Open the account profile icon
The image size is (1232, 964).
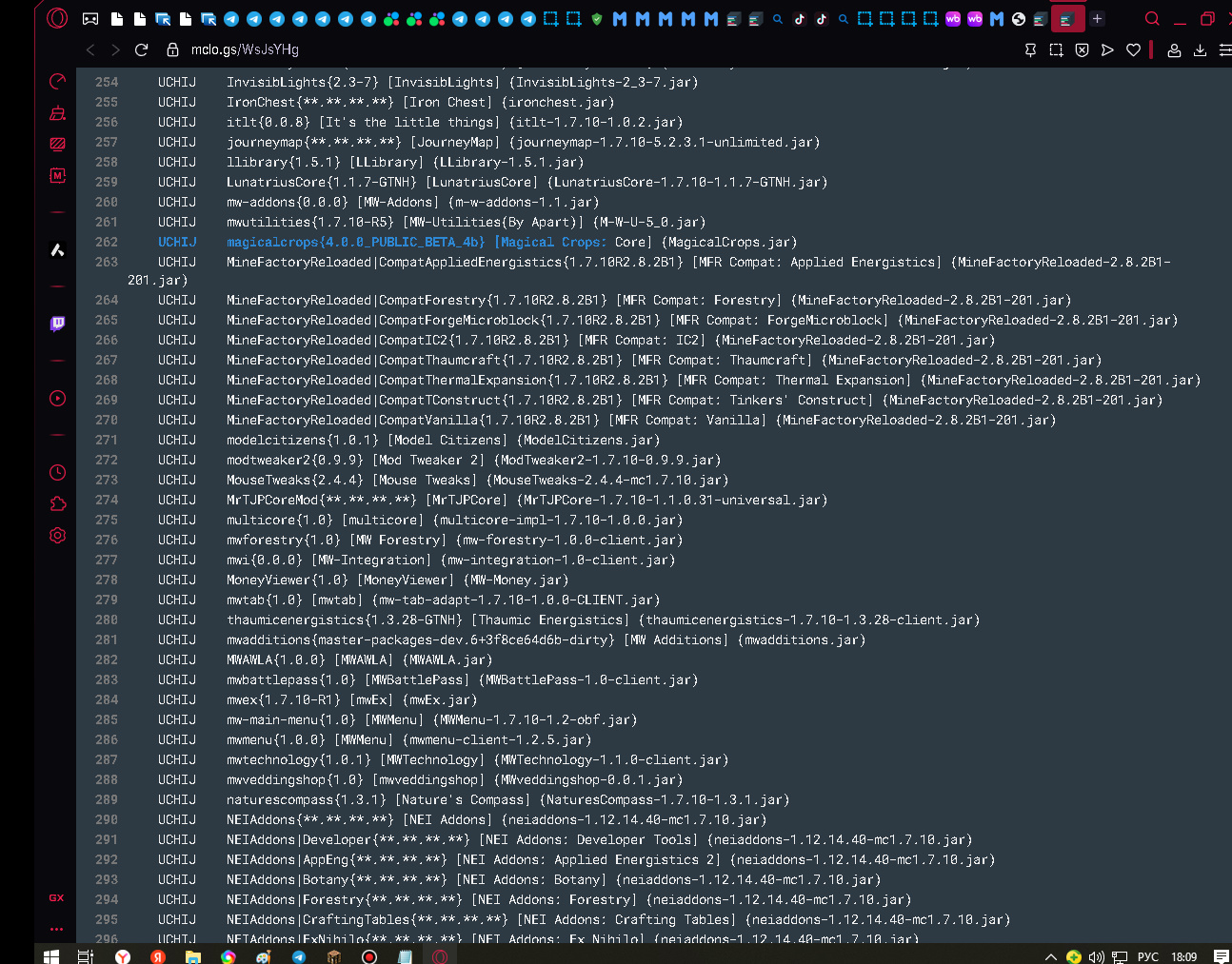click(x=1174, y=49)
